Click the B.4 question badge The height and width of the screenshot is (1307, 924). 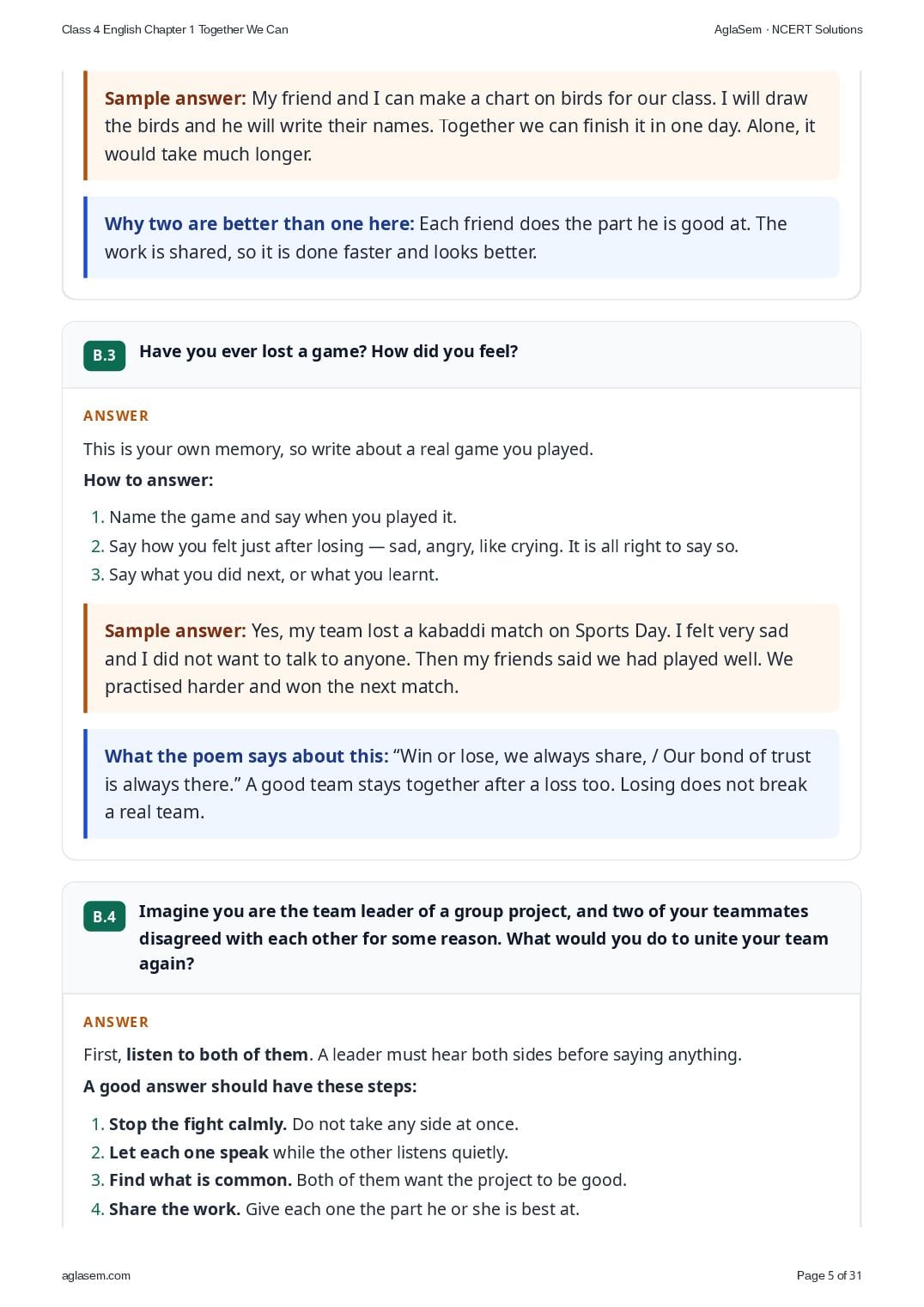click(x=104, y=916)
